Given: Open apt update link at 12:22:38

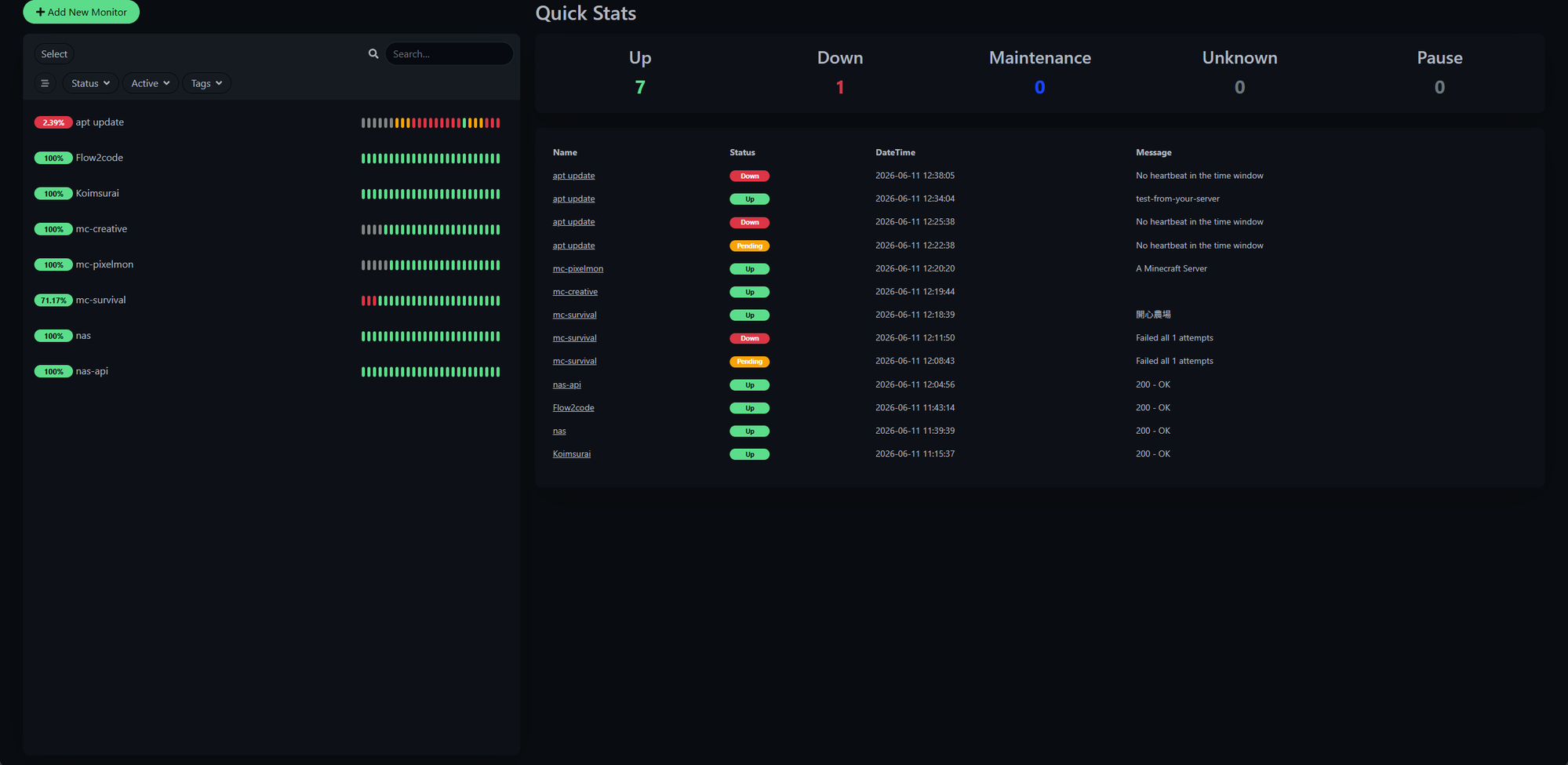Looking at the screenshot, I should [x=573, y=246].
